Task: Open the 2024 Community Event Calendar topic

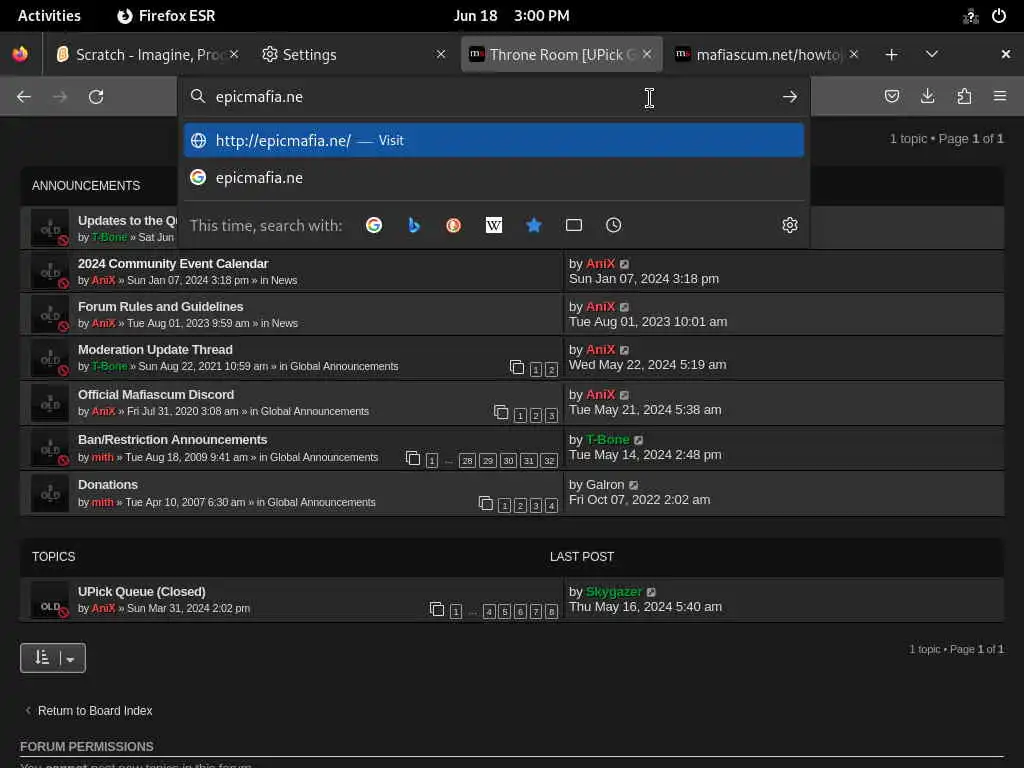Action: click(173, 264)
